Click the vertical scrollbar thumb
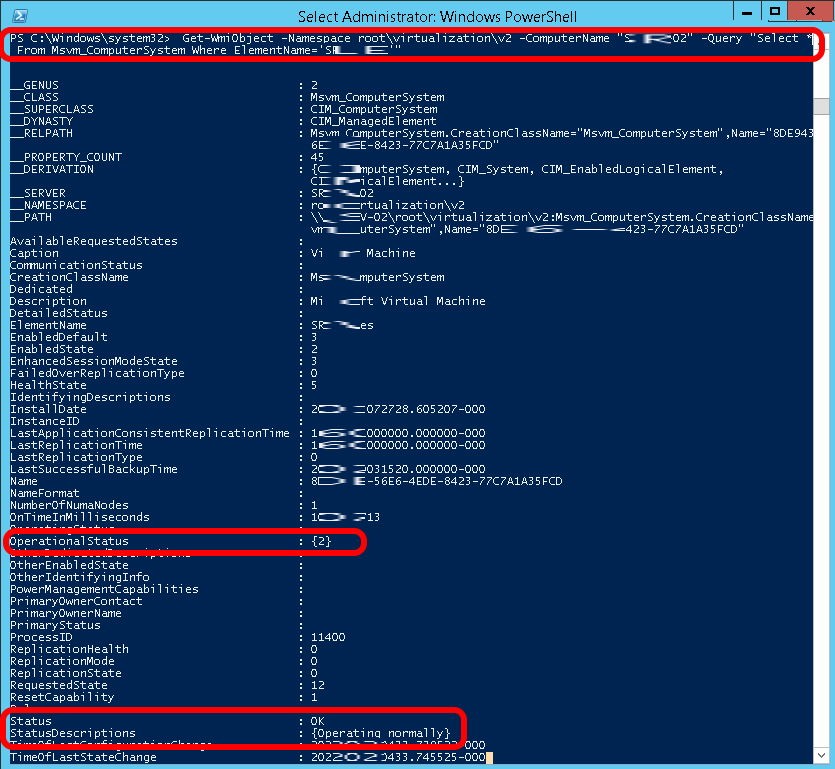Screen dimensions: 835x769 click(x=821, y=107)
